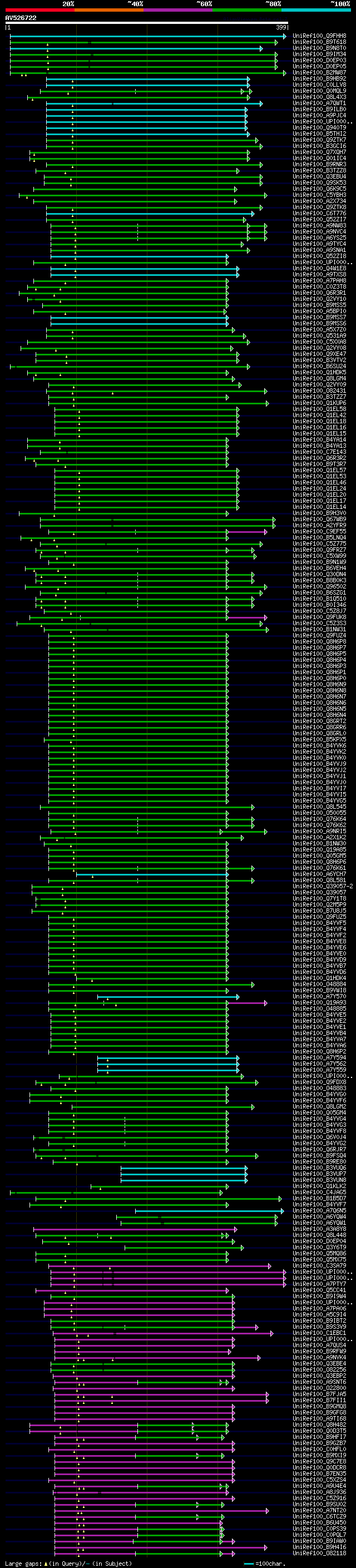Click the cyan ~100% identity legend segment
This screenshot has width=356, height=1568.
point(316,10)
